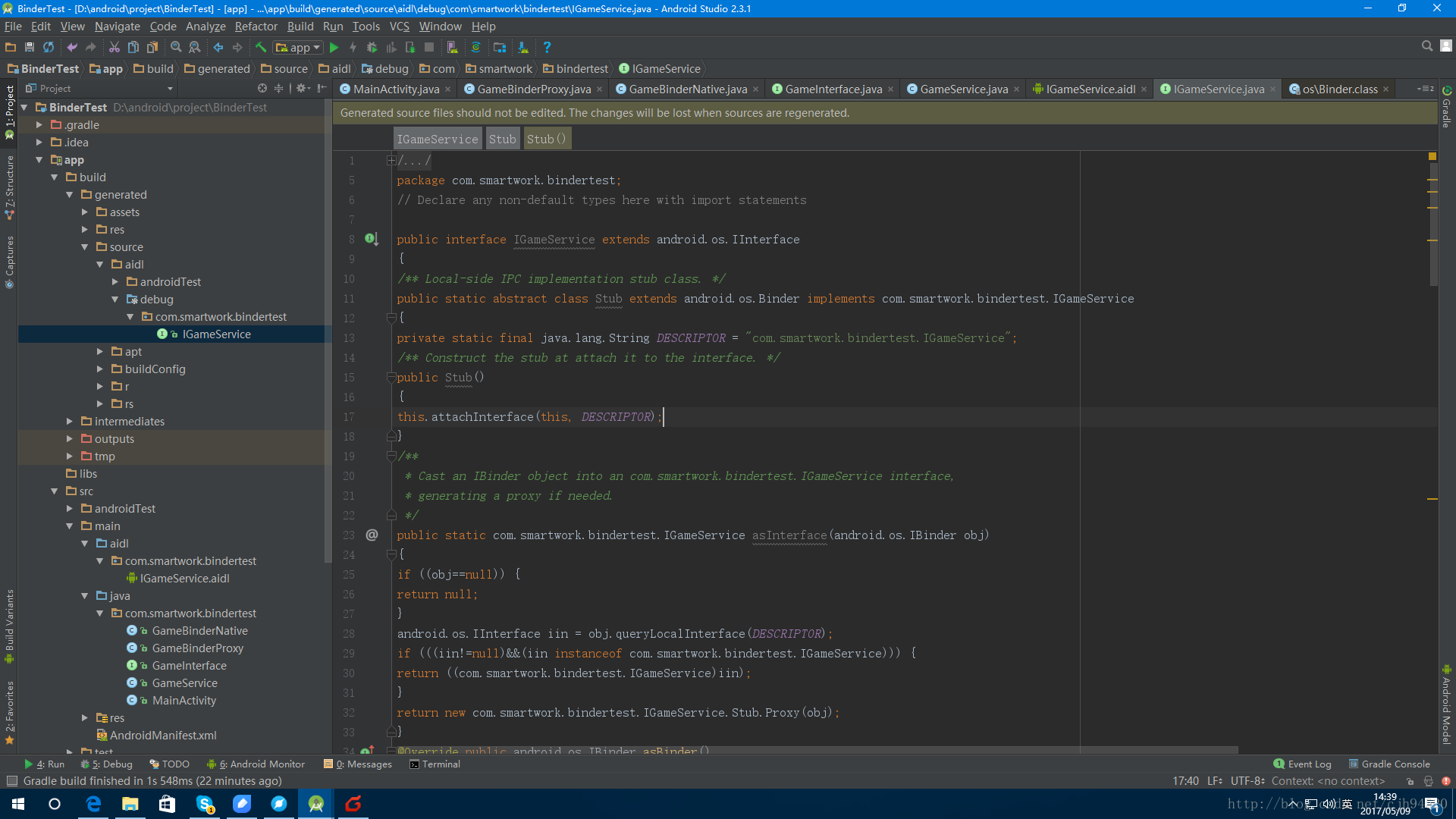Toggle the Captures tool window

tap(9, 262)
